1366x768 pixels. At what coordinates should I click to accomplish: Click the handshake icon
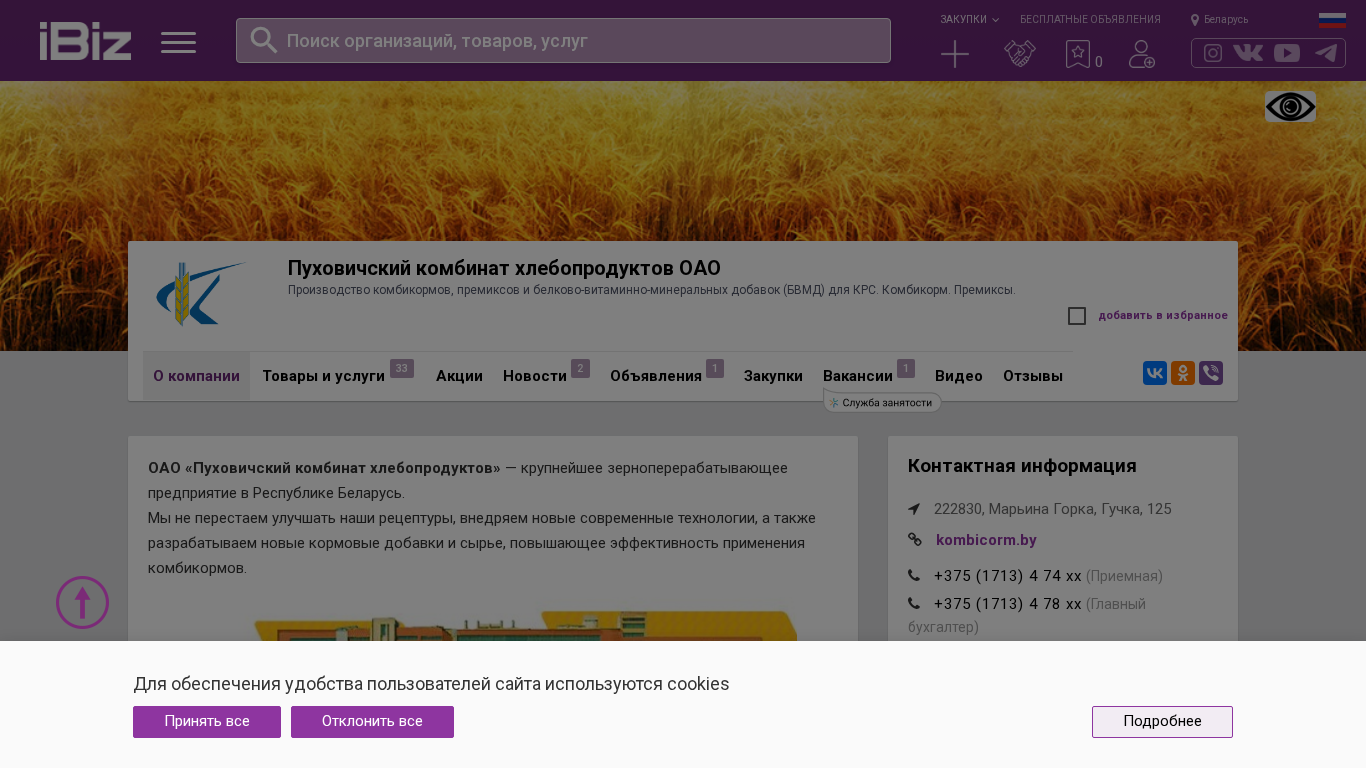pyautogui.click(x=1020, y=54)
